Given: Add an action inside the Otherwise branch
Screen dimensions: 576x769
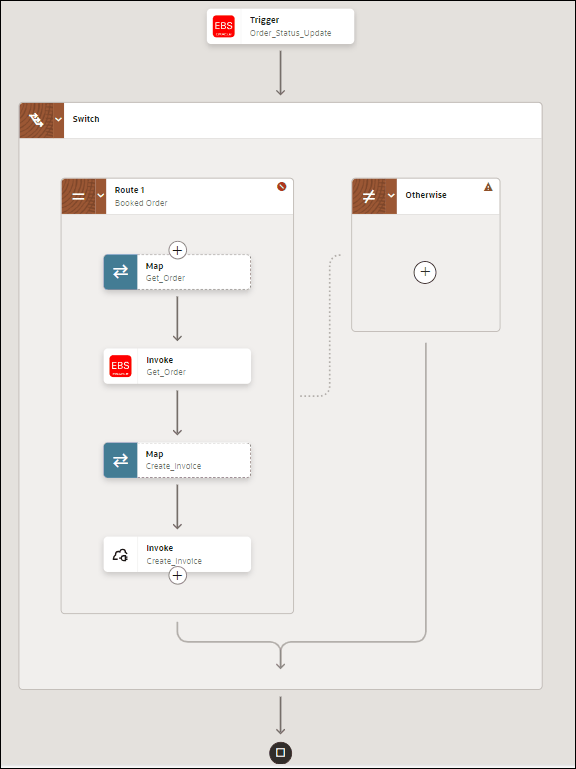Looking at the screenshot, I should coord(425,272).
